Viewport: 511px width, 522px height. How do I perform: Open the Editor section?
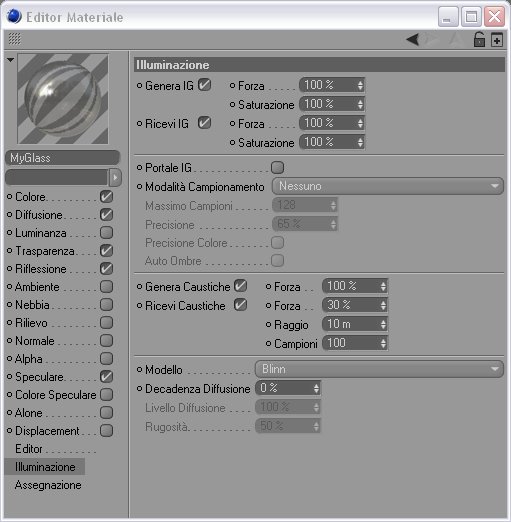[x=29, y=449]
